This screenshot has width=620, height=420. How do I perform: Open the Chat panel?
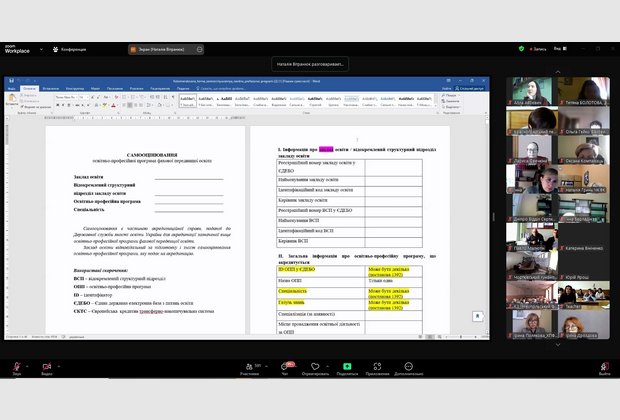[283, 366]
